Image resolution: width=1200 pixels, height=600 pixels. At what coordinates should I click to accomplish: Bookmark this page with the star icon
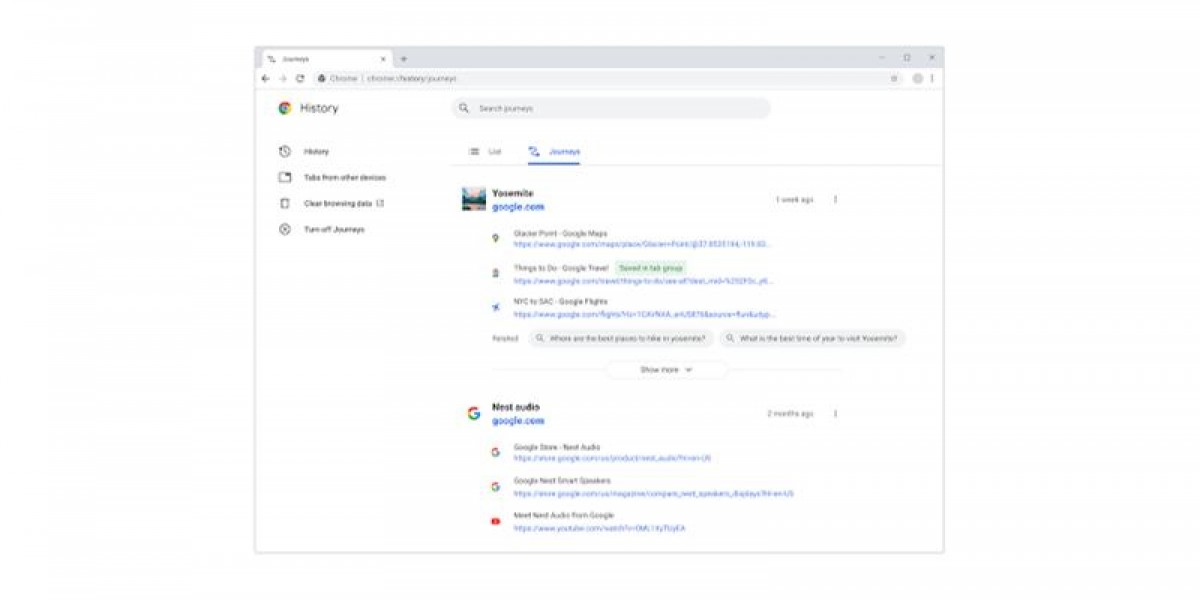[893, 78]
